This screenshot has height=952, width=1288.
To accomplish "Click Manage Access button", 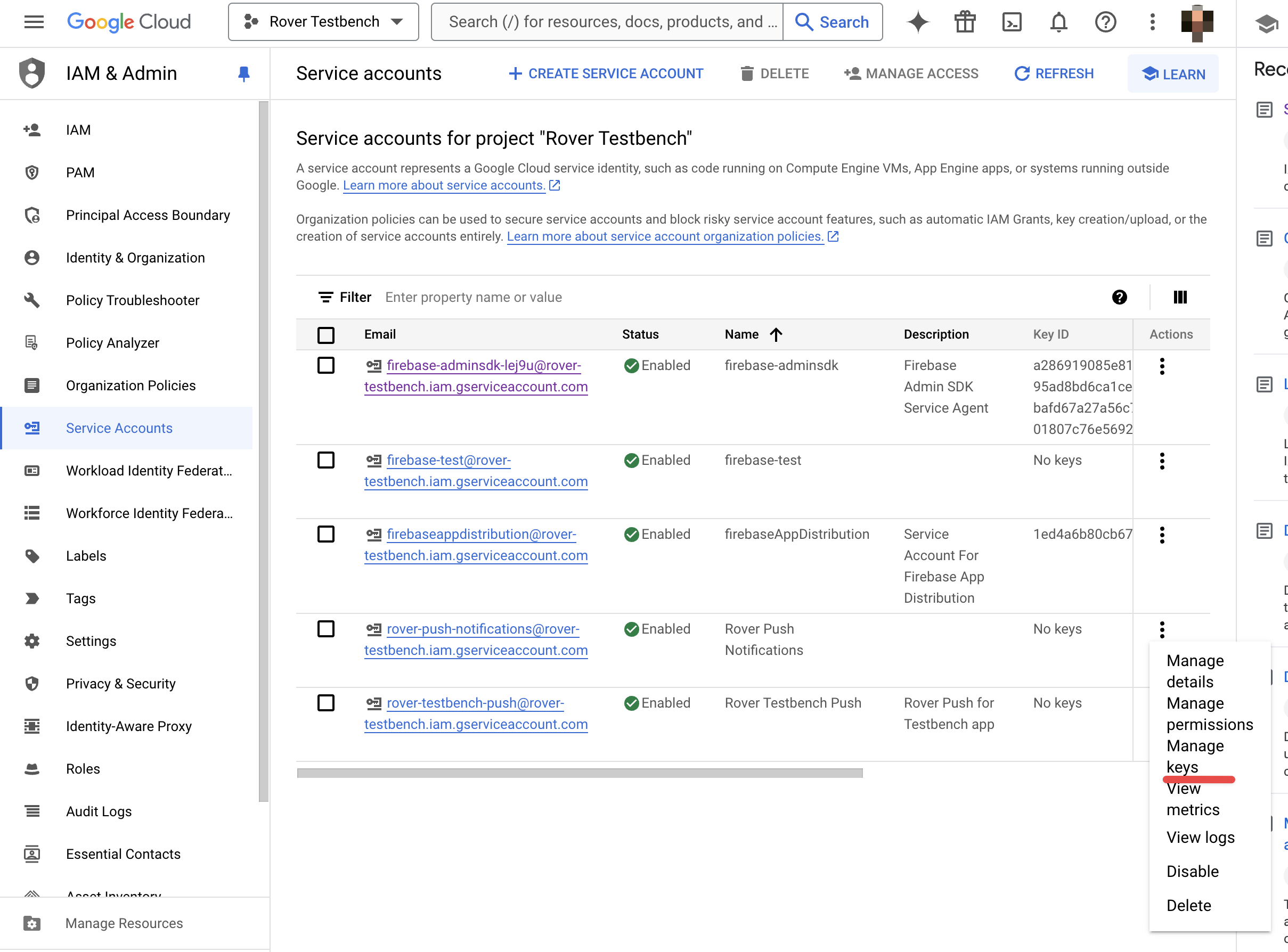I will coord(911,74).
